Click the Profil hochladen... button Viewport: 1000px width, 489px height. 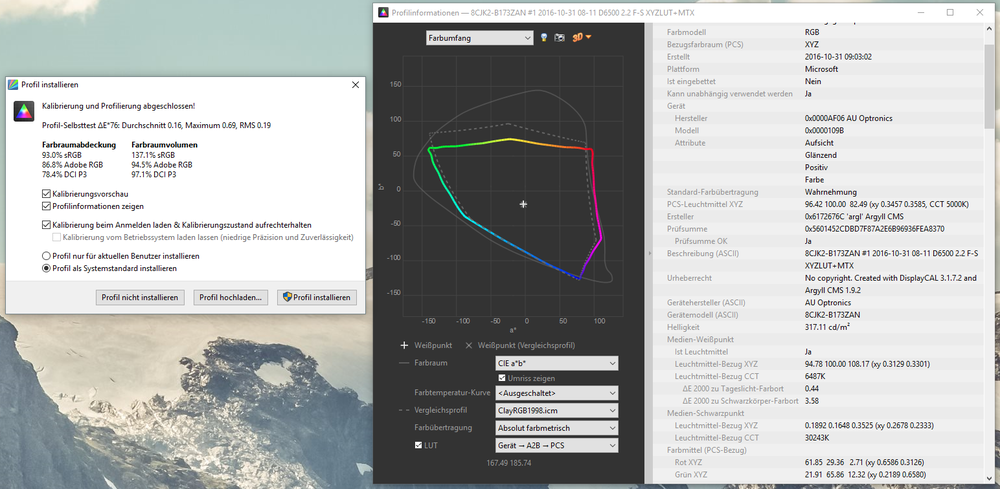[x=230, y=297]
